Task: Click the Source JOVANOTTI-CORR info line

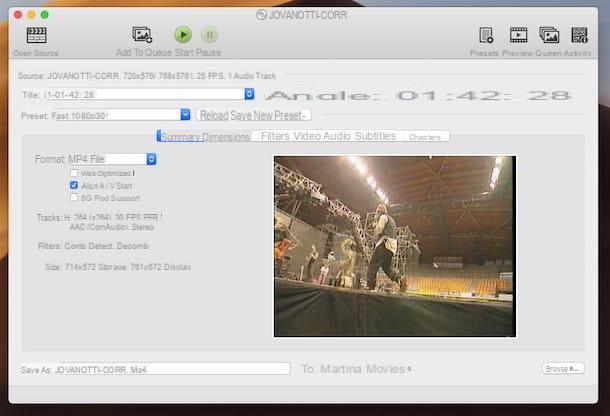Action: [147, 76]
